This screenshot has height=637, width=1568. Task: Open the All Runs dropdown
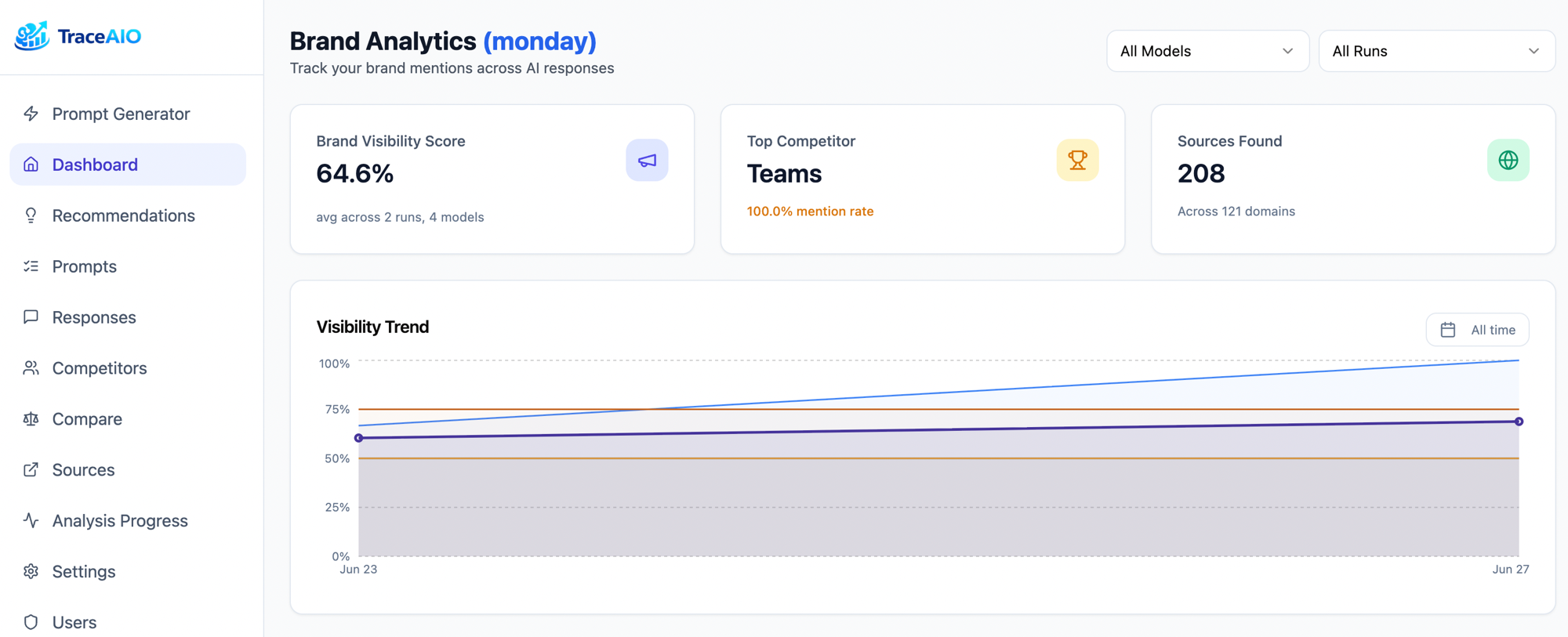(1436, 51)
